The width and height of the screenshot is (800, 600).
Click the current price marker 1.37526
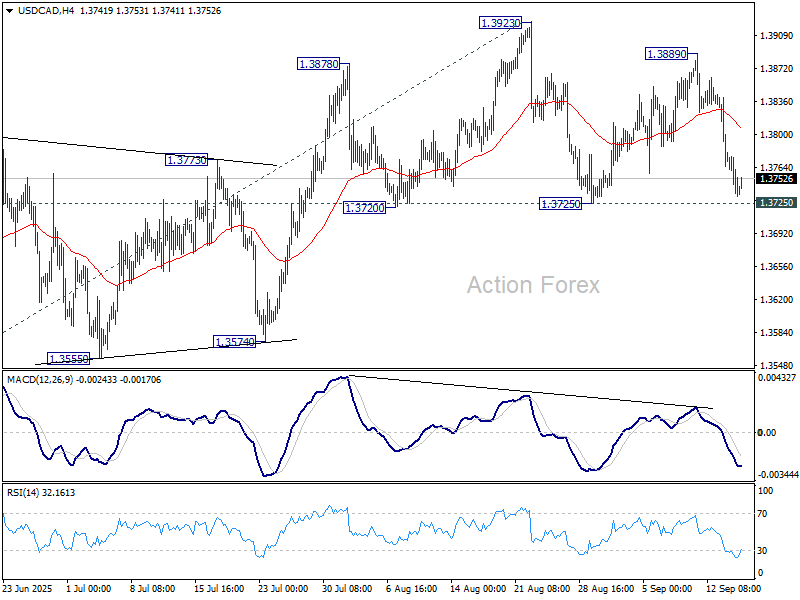pyautogui.click(x=776, y=178)
